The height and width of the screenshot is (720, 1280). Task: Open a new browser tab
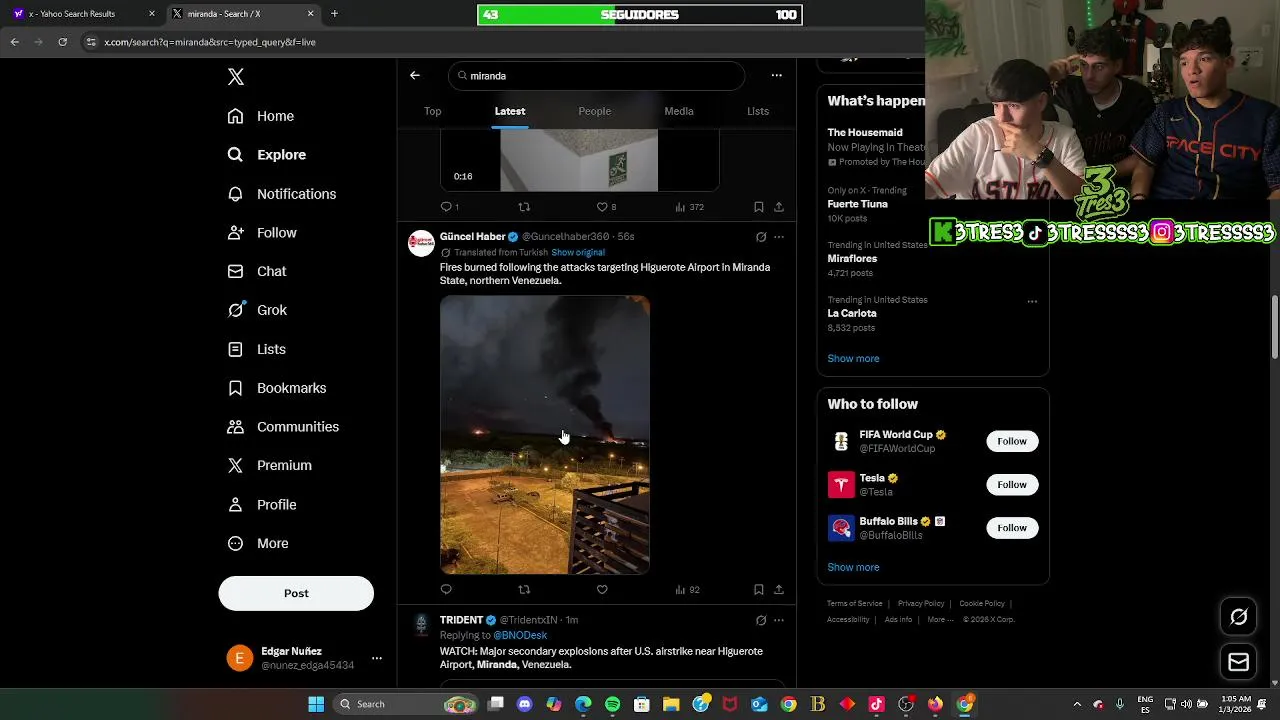point(334,14)
